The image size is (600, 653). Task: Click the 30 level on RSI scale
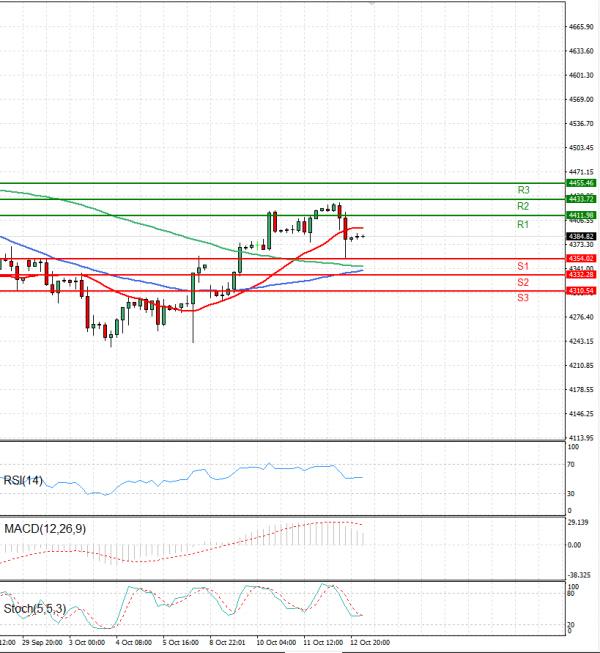coord(571,494)
